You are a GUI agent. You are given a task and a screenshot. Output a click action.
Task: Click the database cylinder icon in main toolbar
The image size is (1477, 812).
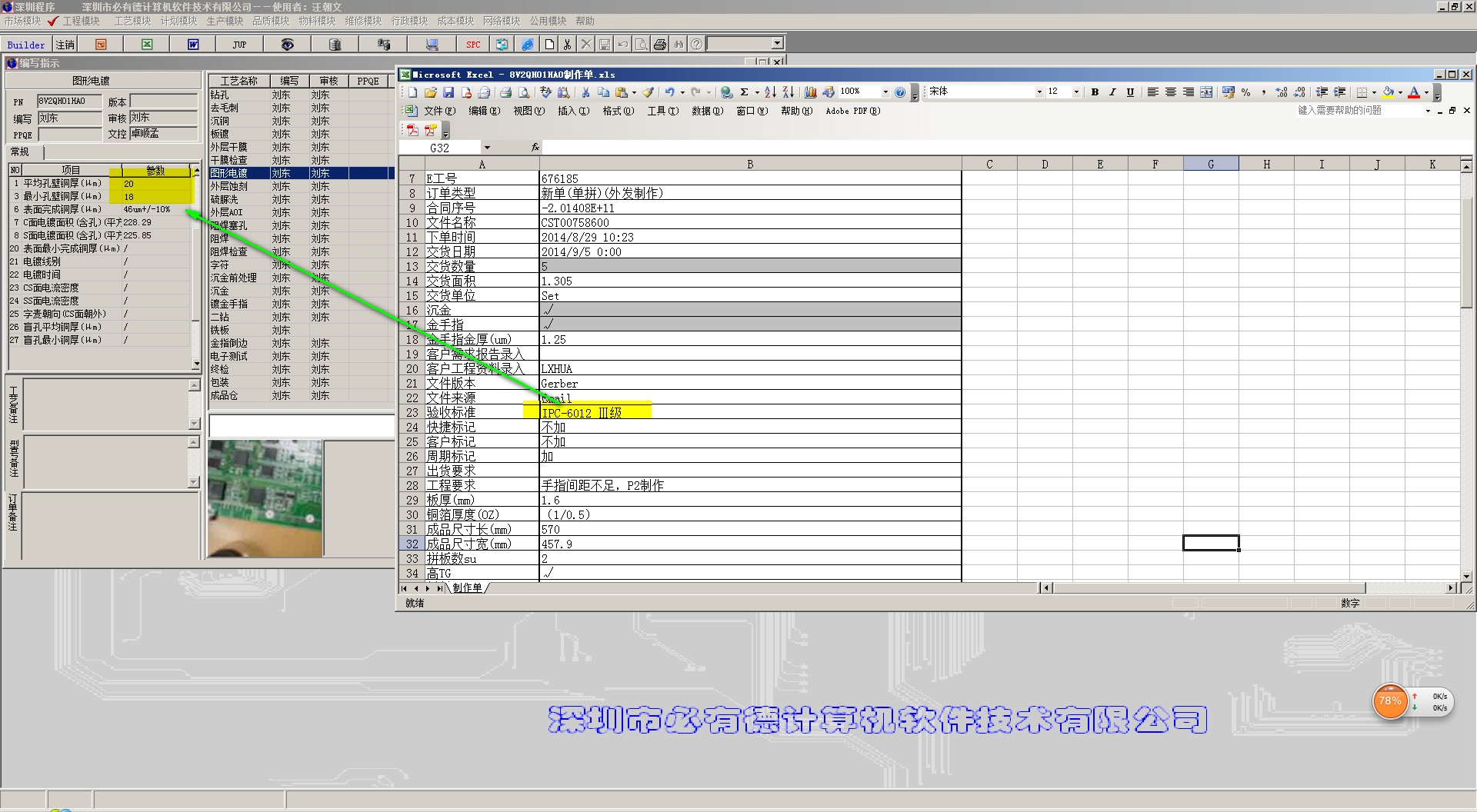(335, 45)
